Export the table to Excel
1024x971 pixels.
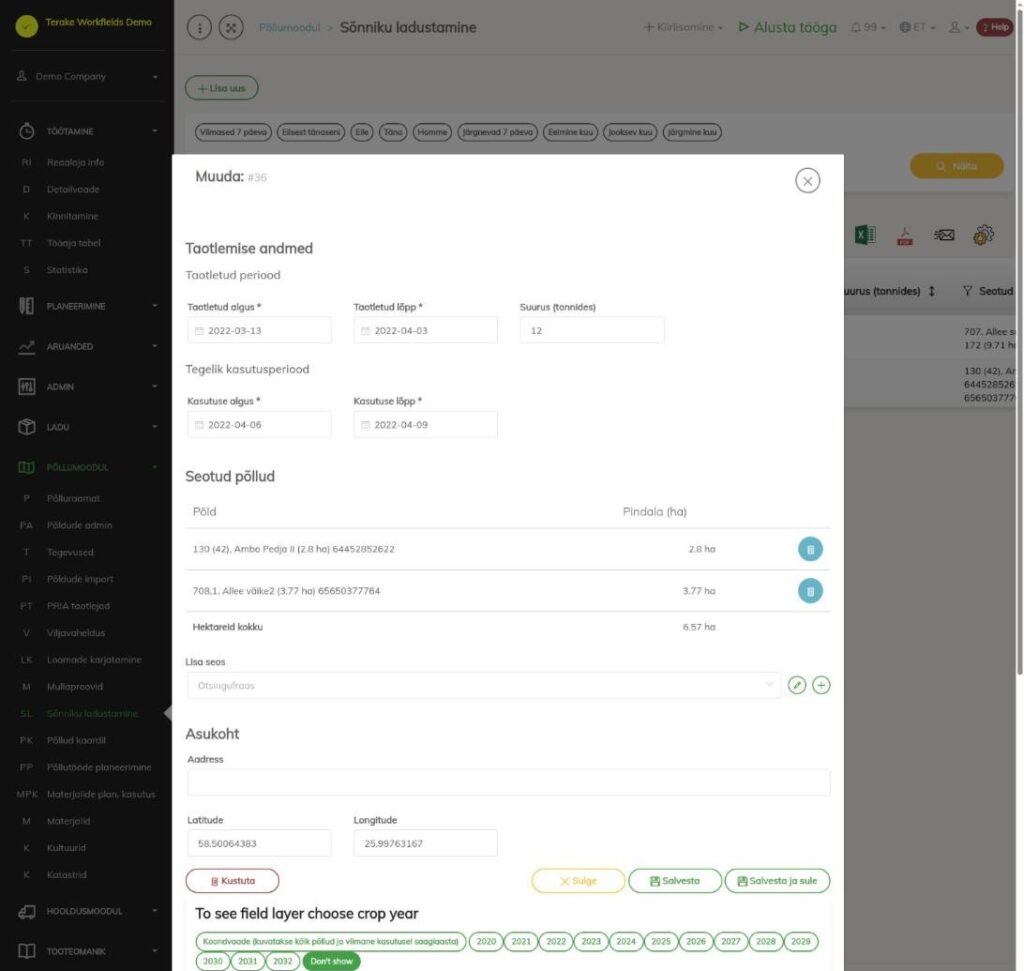click(865, 235)
